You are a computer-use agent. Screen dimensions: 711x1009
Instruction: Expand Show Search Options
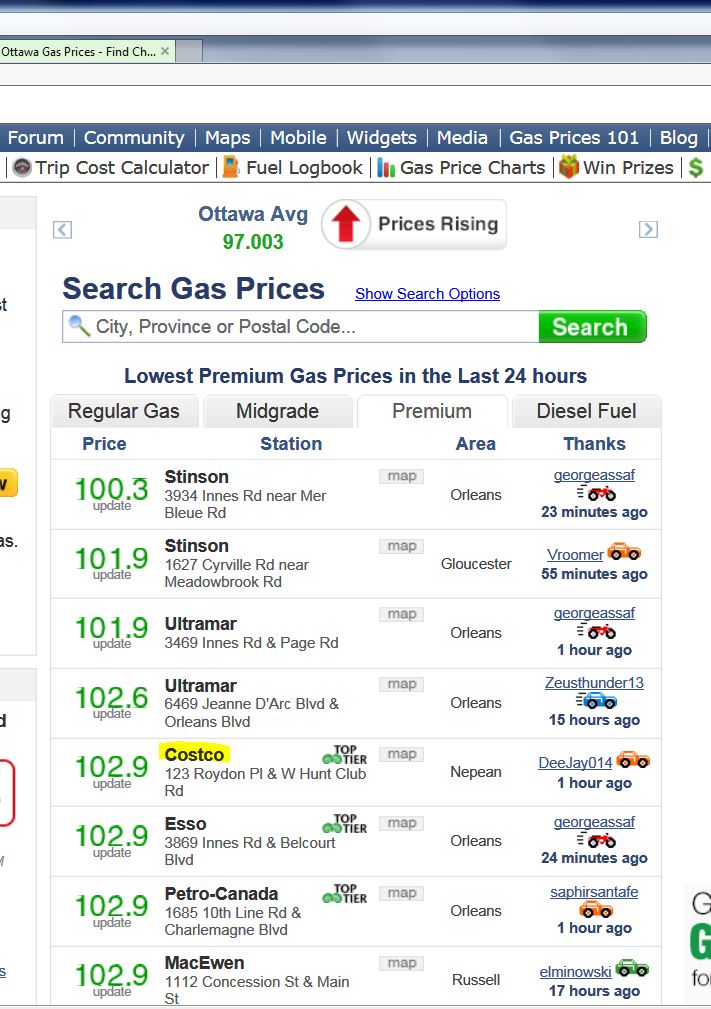(x=427, y=294)
